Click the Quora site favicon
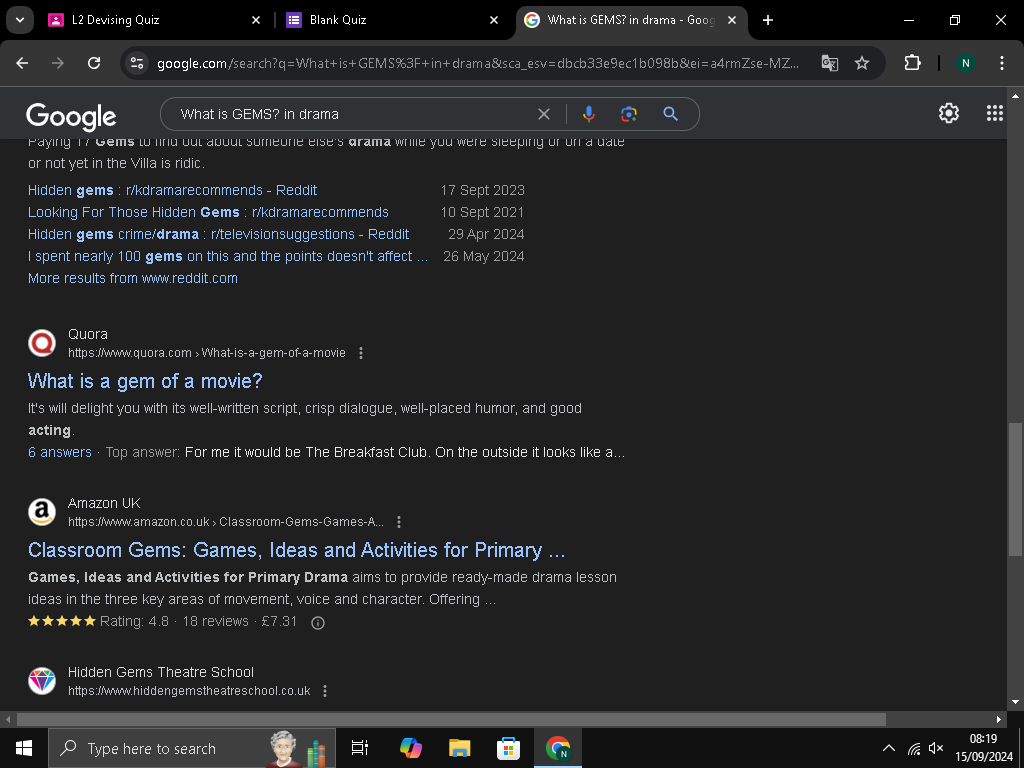The width and height of the screenshot is (1024, 768). click(x=42, y=343)
